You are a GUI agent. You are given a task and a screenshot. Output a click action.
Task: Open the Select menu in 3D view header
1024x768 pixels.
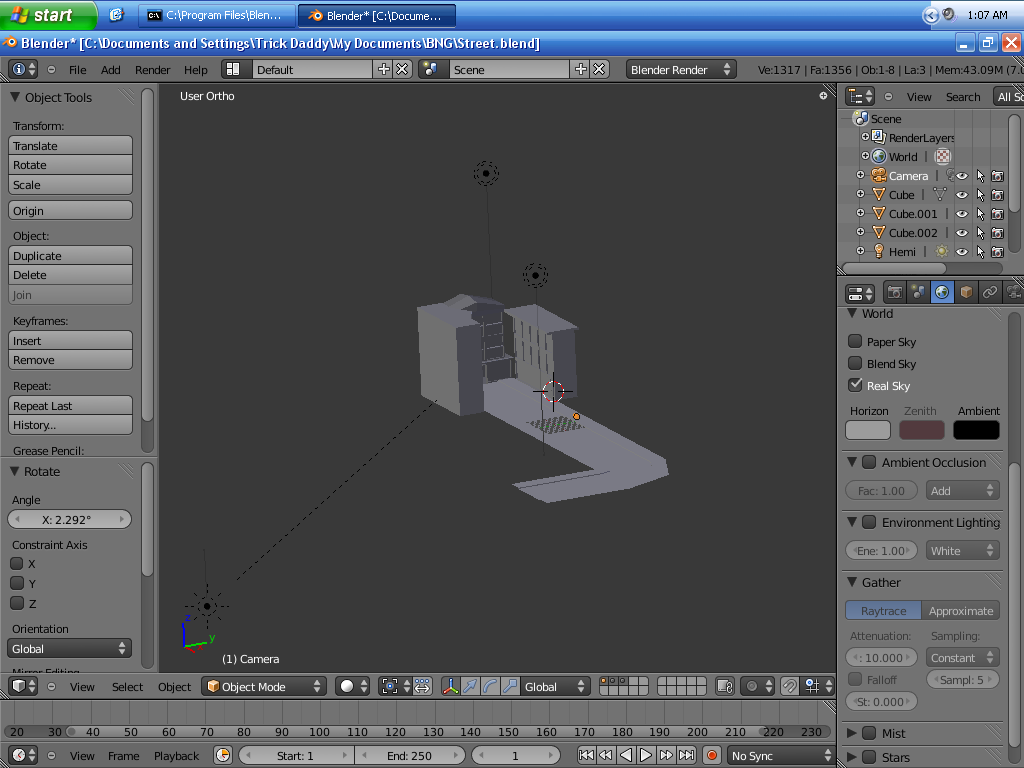pyautogui.click(x=127, y=687)
